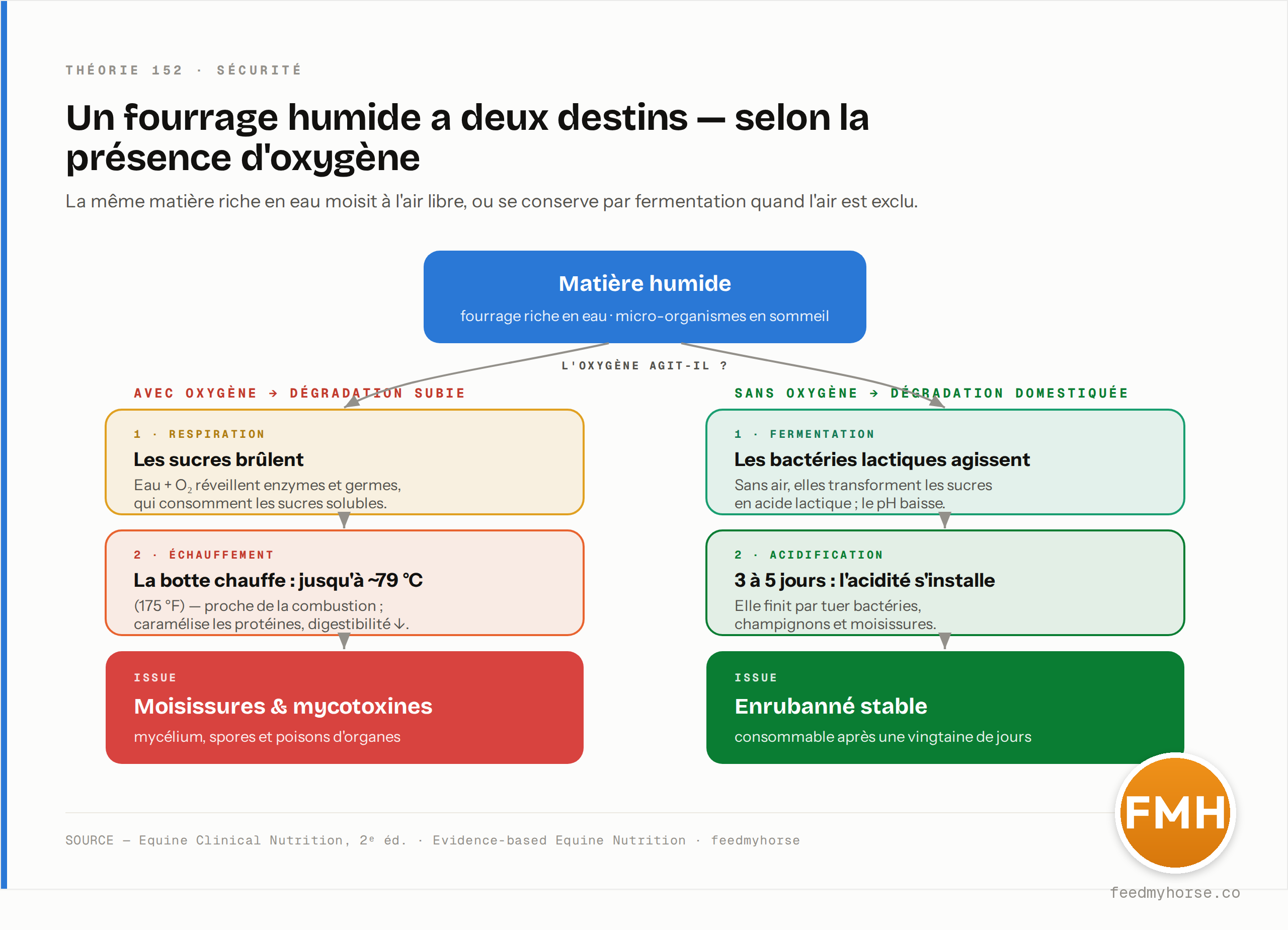Click the 'ISSUE' label in the green box
This screenshot has height=930, width=1288.
point(755,677)
